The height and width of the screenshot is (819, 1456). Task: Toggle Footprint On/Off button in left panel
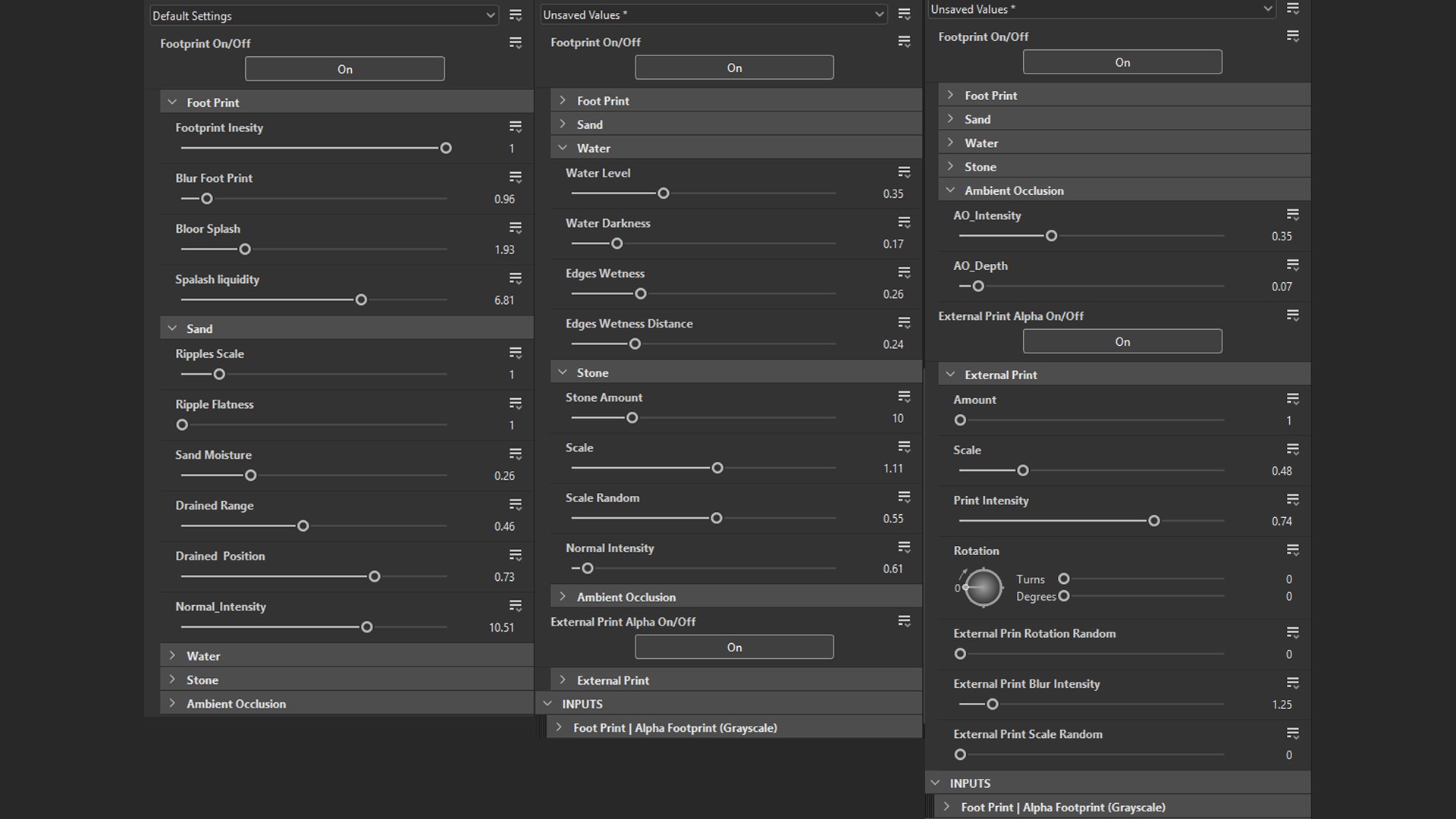[344, 69]
